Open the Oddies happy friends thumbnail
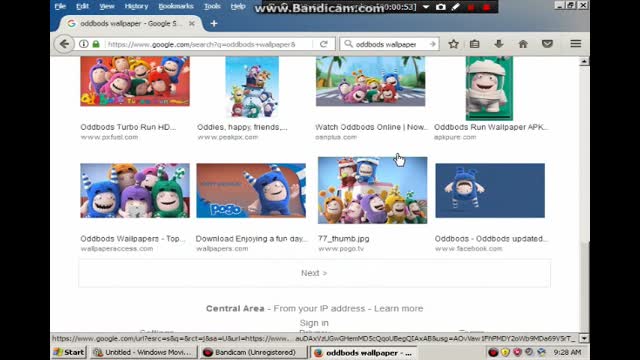This screenshot has height=360, width=640. point(252,87)
